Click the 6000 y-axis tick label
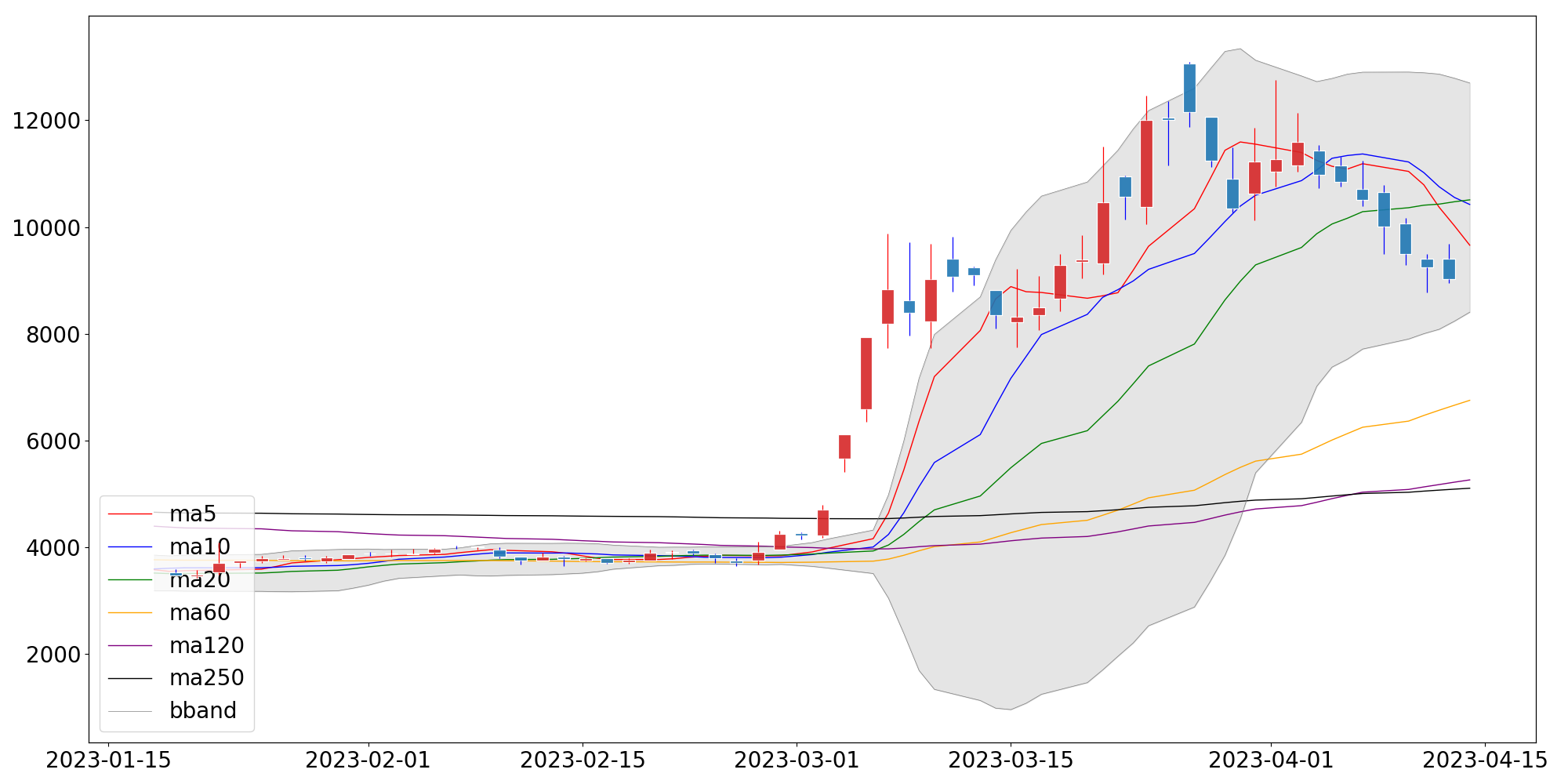This screenshot has width=1568, height=784. [53, 441]
